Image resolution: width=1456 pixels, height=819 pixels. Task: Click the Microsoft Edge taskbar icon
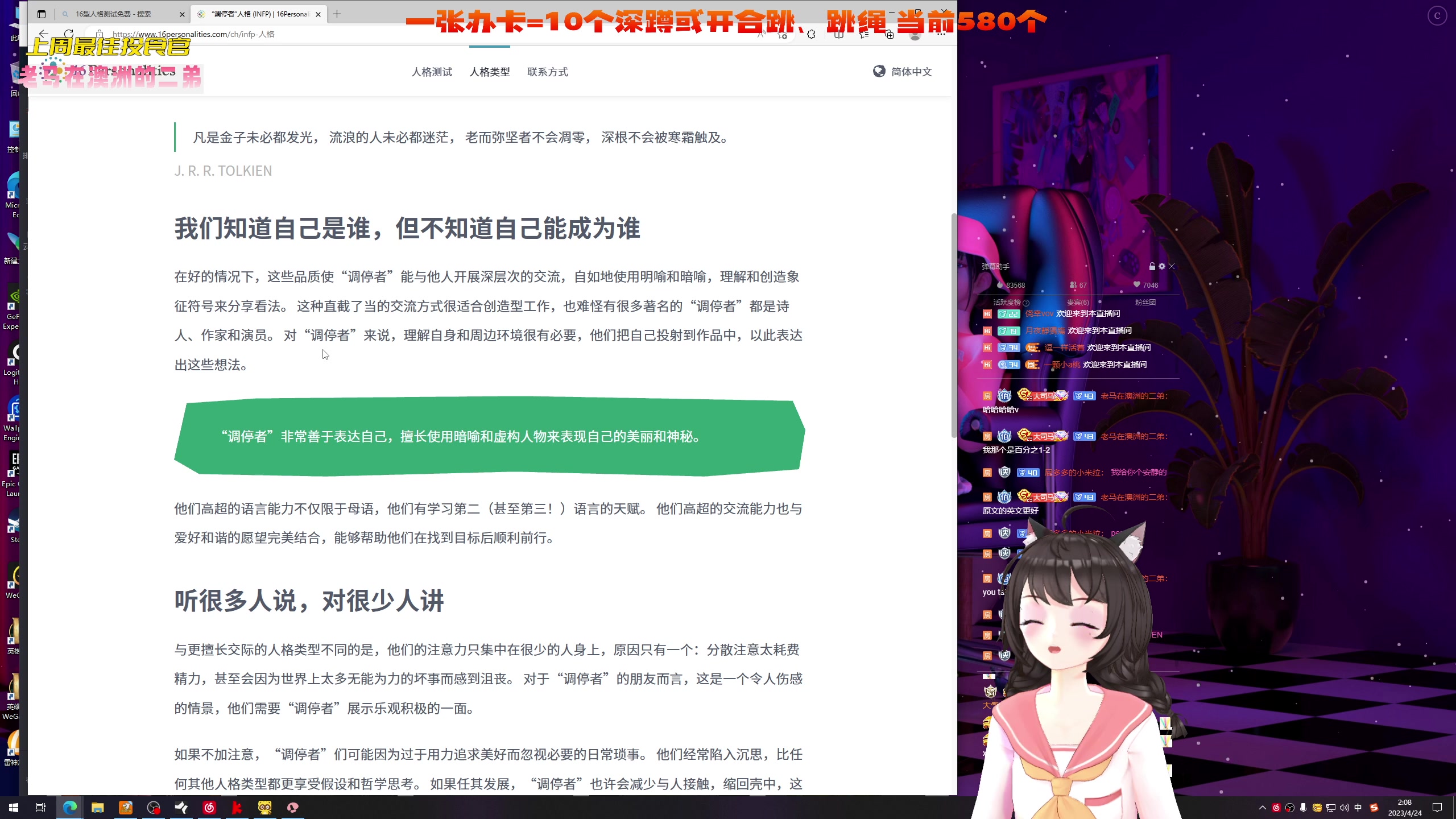point(69,808)
